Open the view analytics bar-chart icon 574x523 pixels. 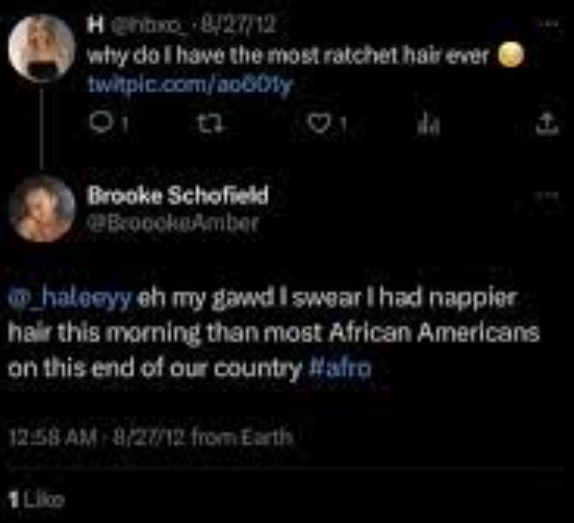point(429,124)
